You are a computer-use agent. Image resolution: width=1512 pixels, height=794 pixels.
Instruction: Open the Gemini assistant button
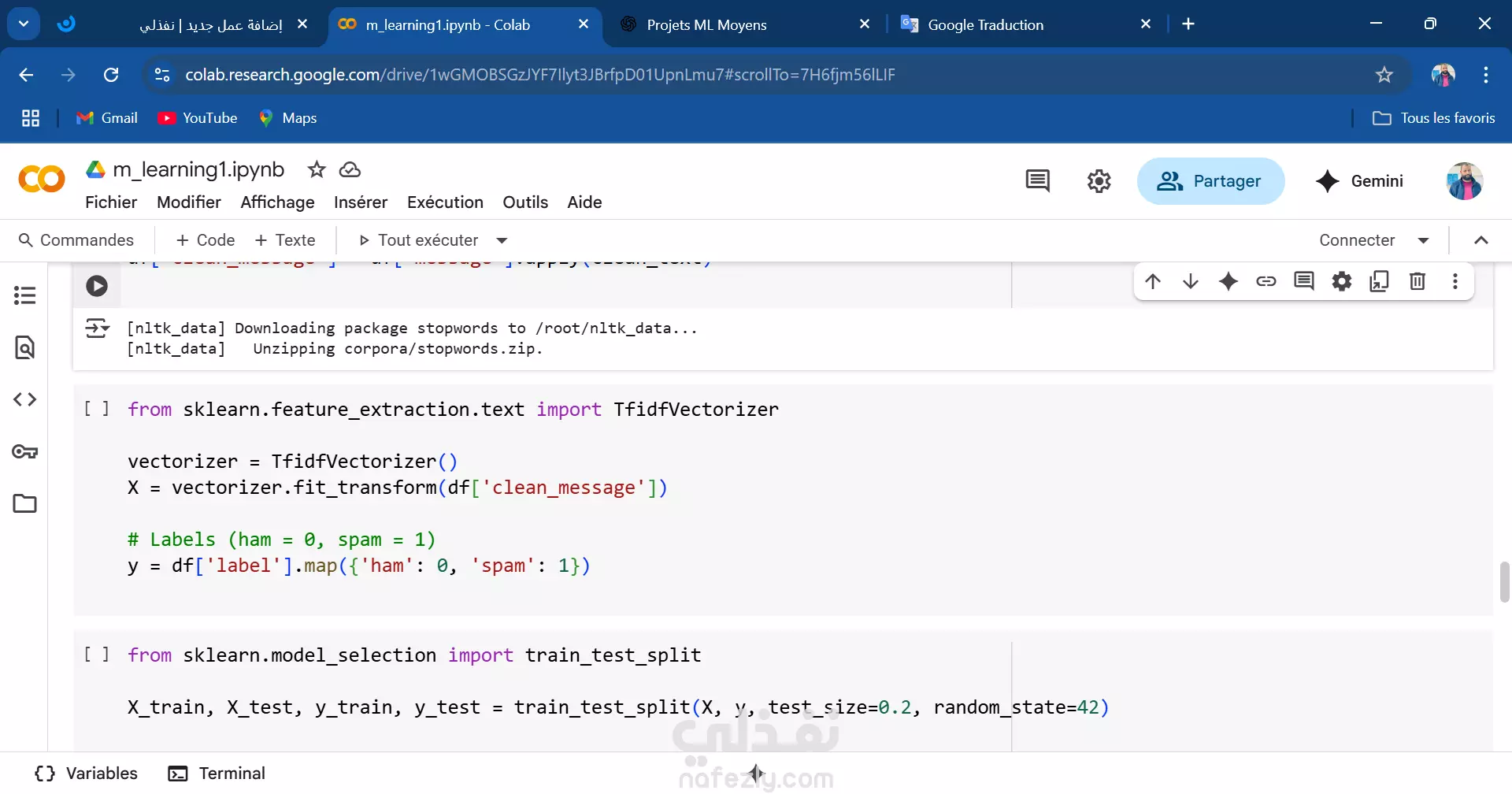tap(1360, 181)
